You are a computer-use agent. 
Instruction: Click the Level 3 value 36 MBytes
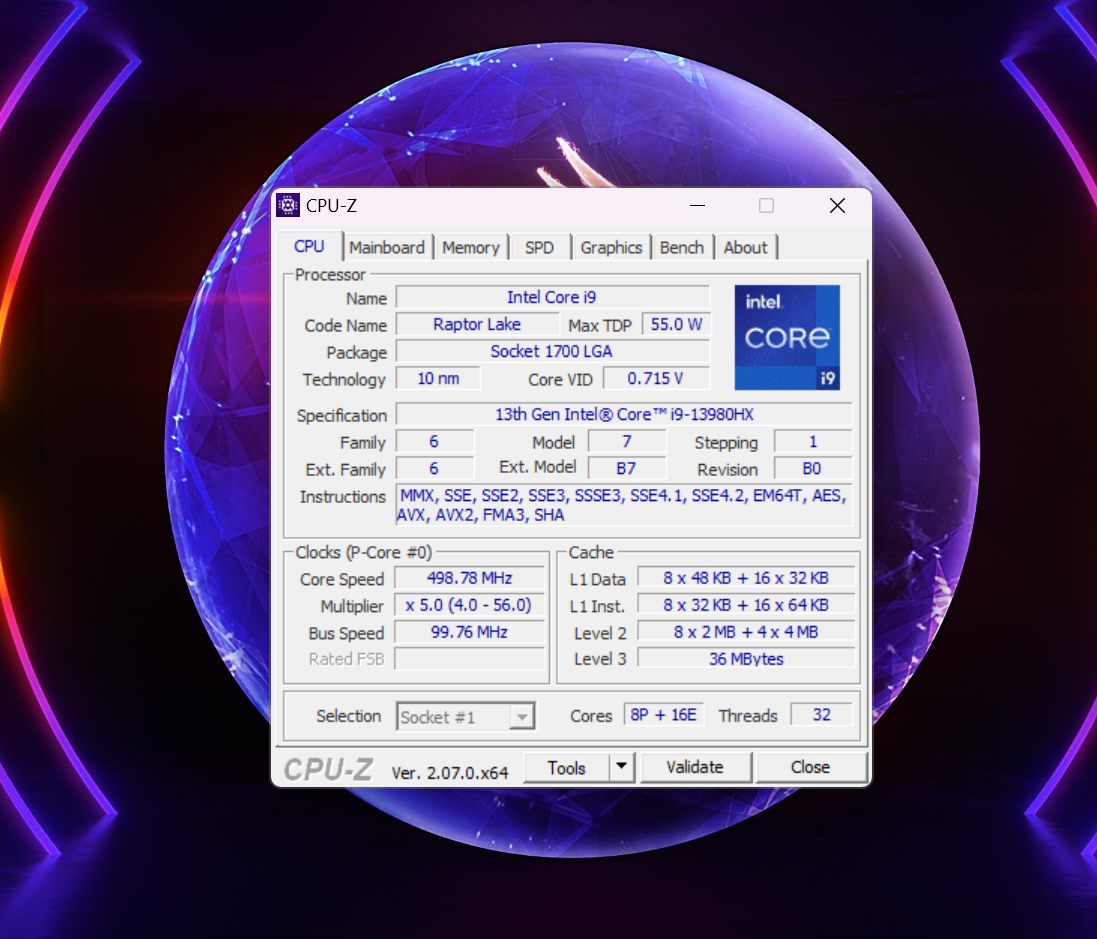pos(746,659)
